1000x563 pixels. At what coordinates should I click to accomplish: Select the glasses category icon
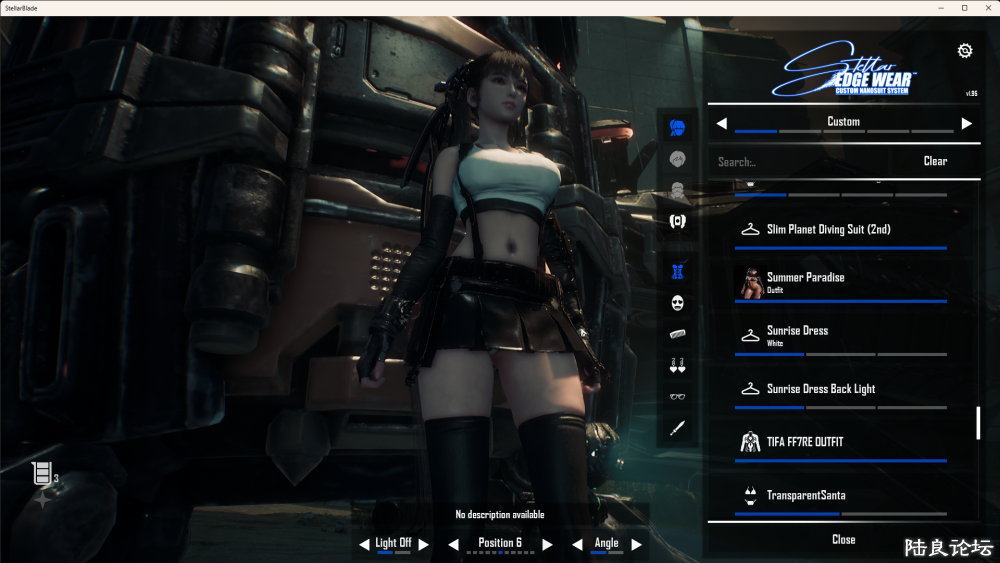(x=677, y=397)
